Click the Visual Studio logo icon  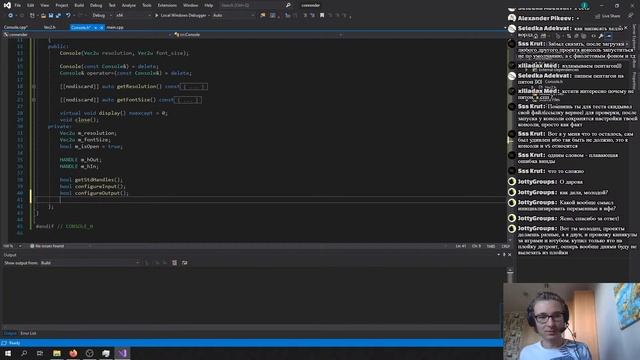click(x=7, y=5)
